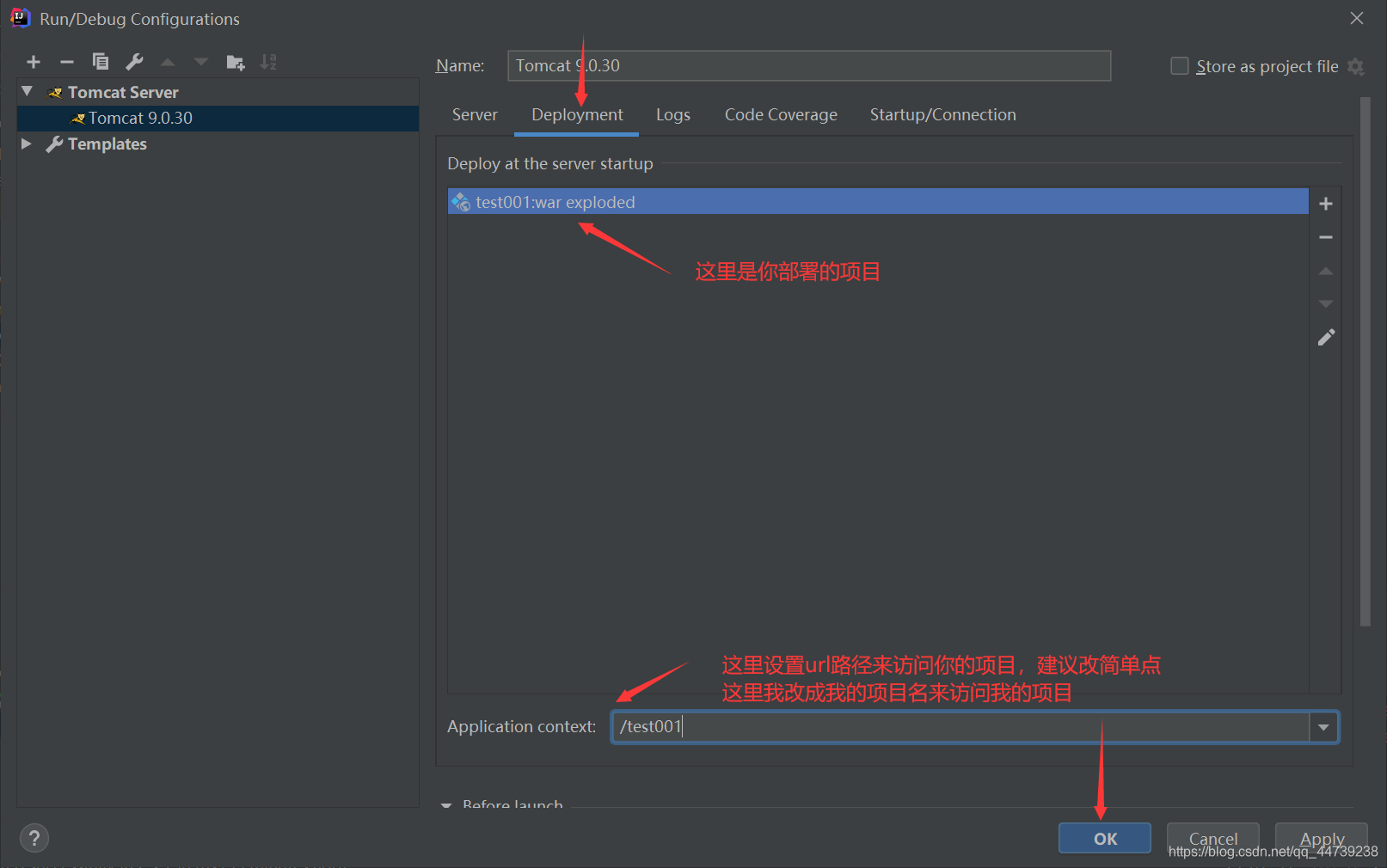Switch to the Server tab

coord(475,115)
